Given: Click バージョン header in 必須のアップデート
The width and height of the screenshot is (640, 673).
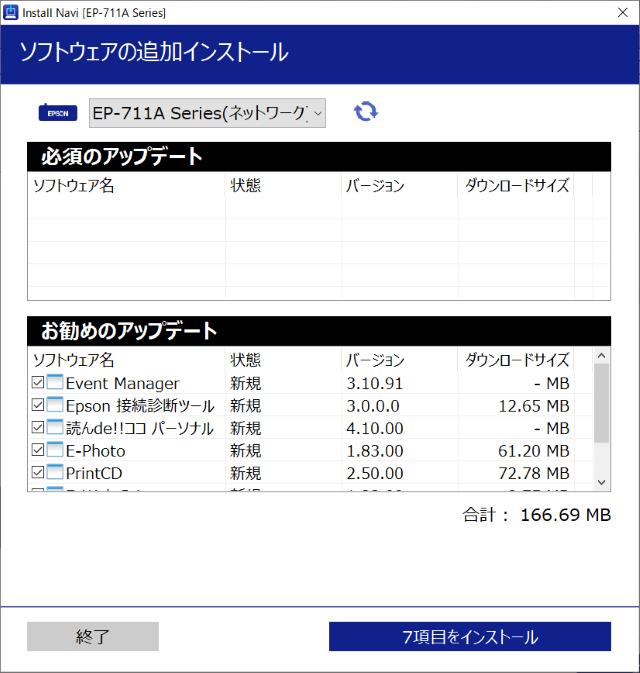Looking at the screenshot, I should coord(375,186).
